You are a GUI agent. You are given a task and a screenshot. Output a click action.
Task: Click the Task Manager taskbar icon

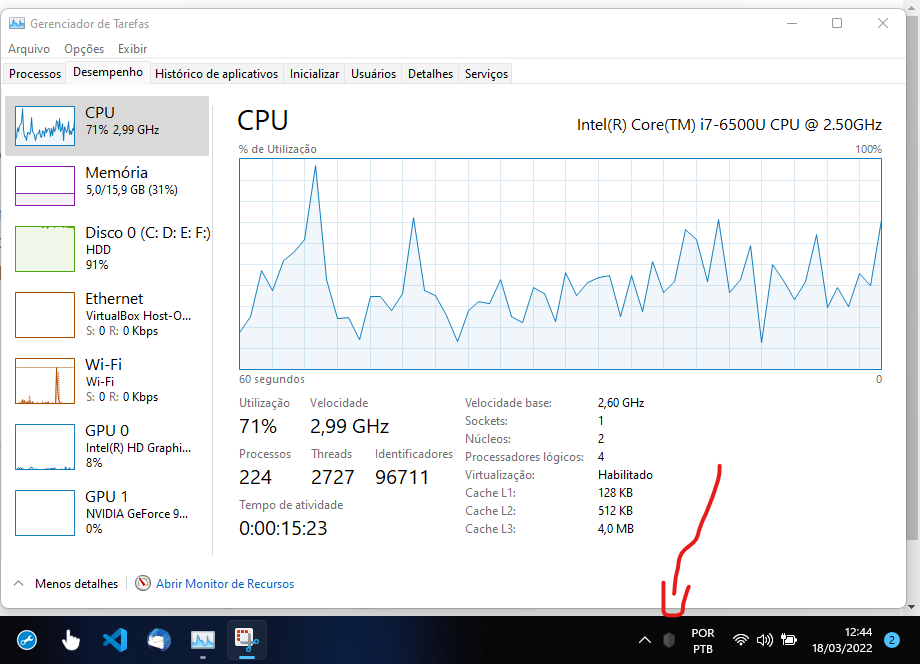(202, 640)
